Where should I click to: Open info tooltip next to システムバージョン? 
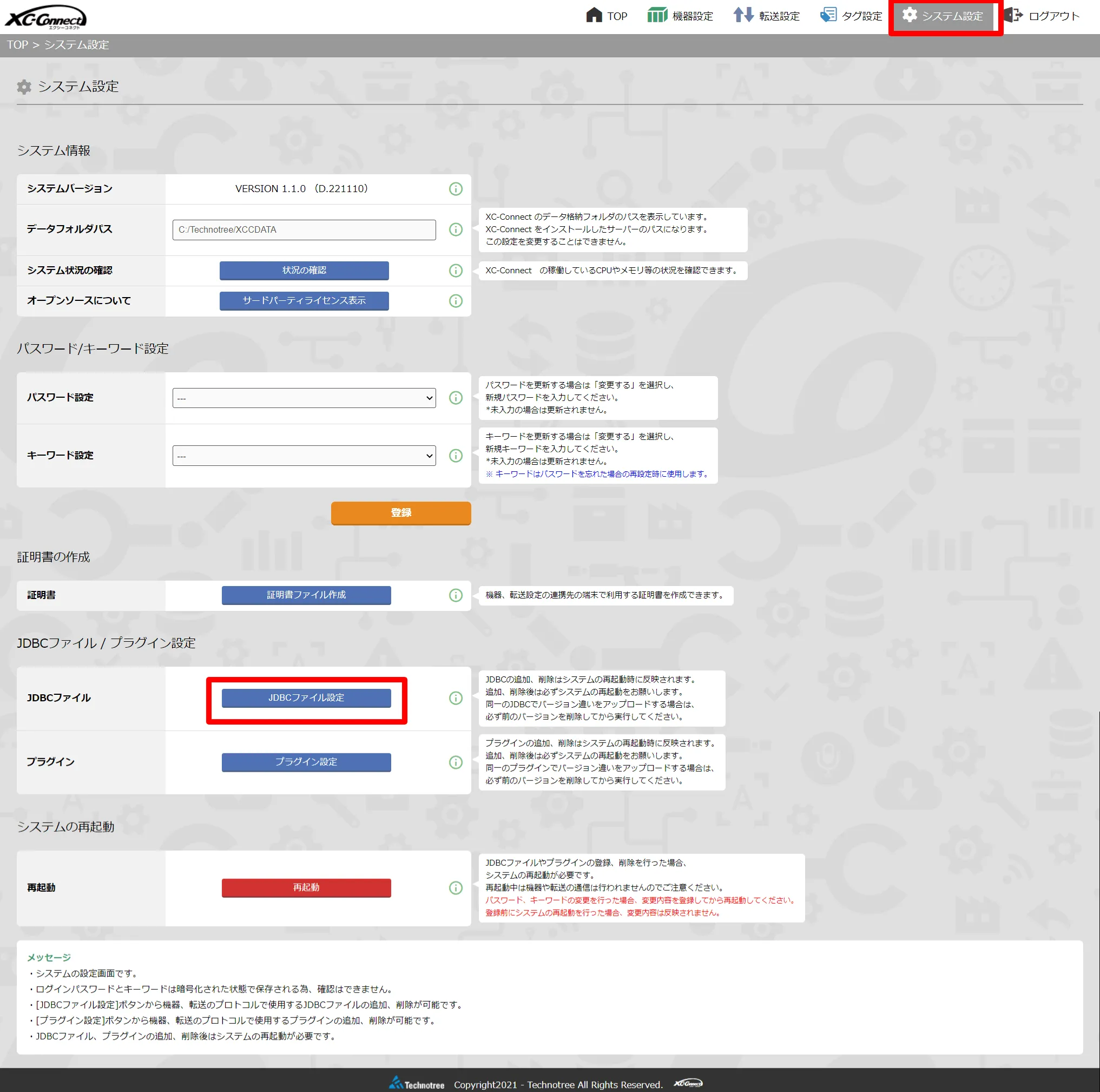click(x=455, y=189)
